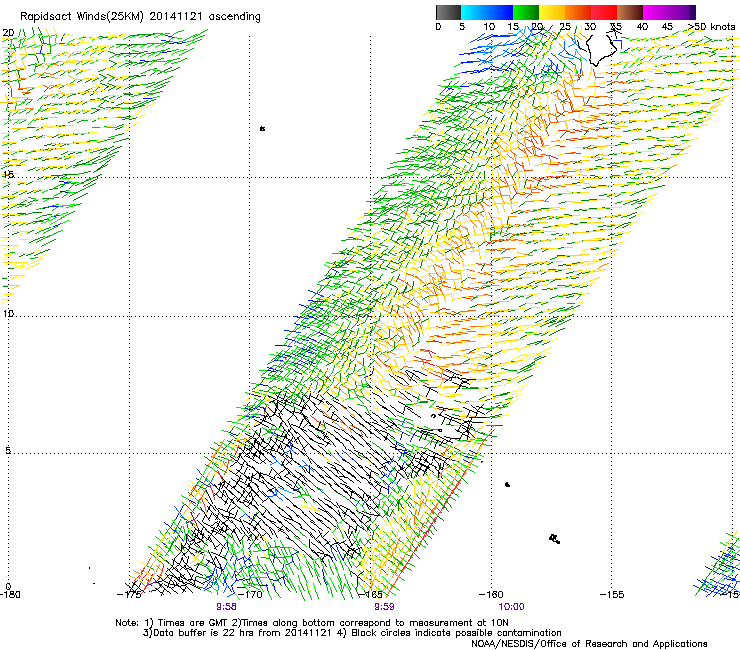
Task: Click the 10 latitude axis label
Action: (8, 313)
